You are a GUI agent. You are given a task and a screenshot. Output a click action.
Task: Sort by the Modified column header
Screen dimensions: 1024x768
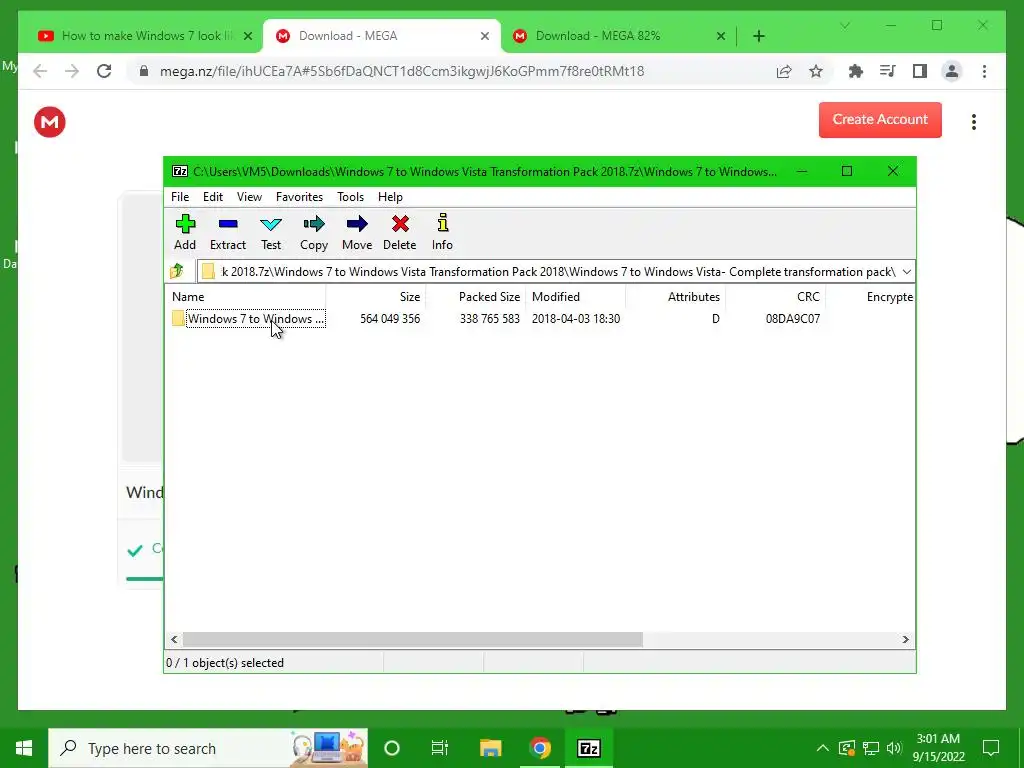click(575, 296)
